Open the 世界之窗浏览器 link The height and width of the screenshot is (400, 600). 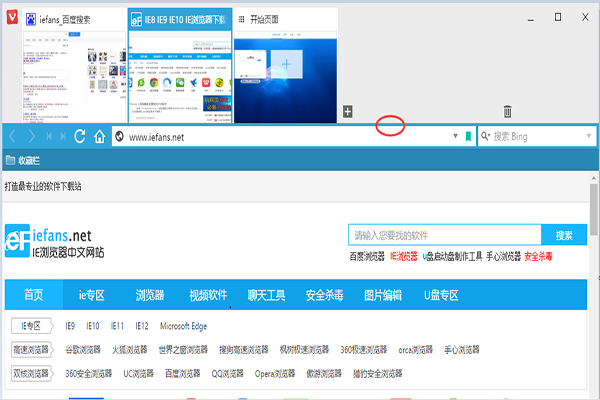(183, 349)
